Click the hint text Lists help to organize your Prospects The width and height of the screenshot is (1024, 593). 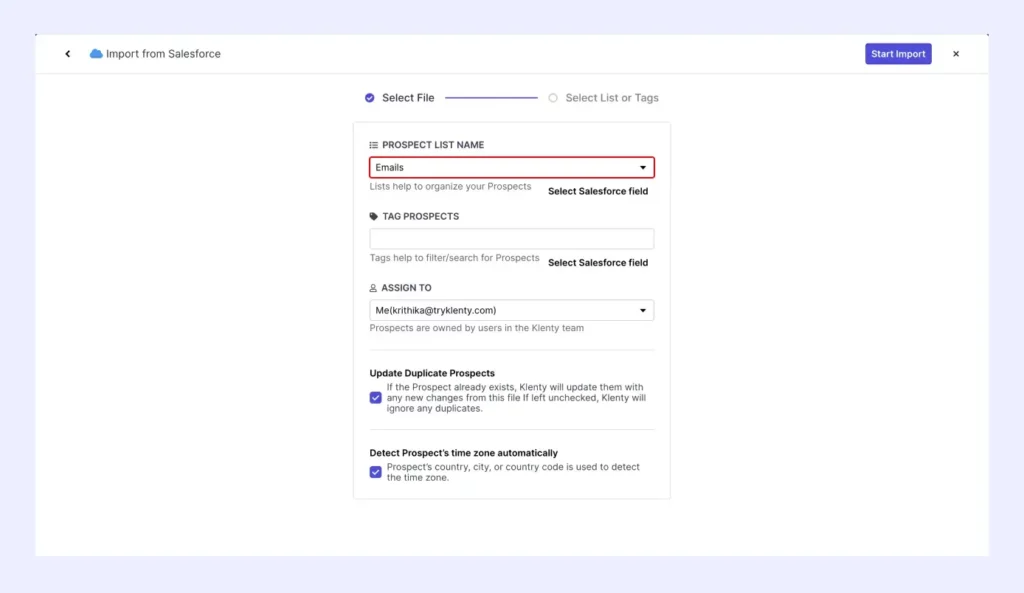pos(450,187)
